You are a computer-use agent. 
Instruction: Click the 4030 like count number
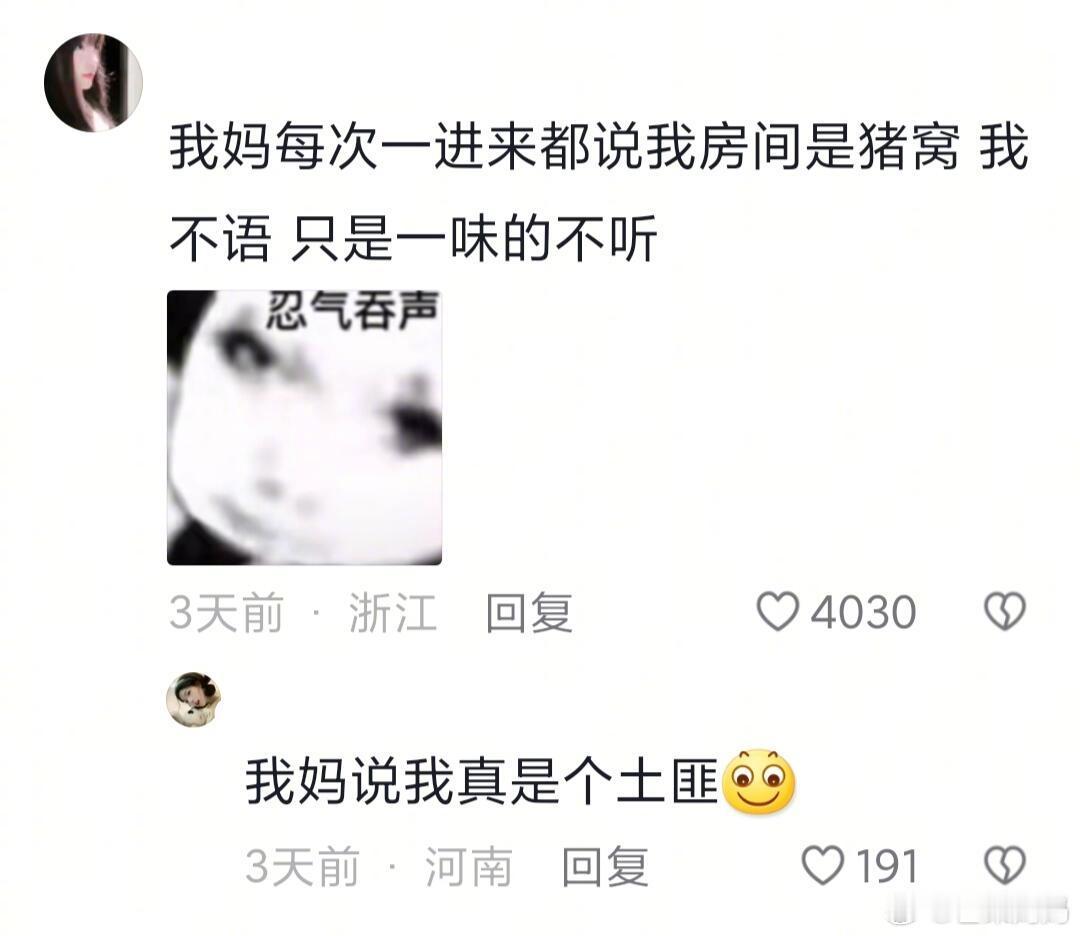pos(863,612)
